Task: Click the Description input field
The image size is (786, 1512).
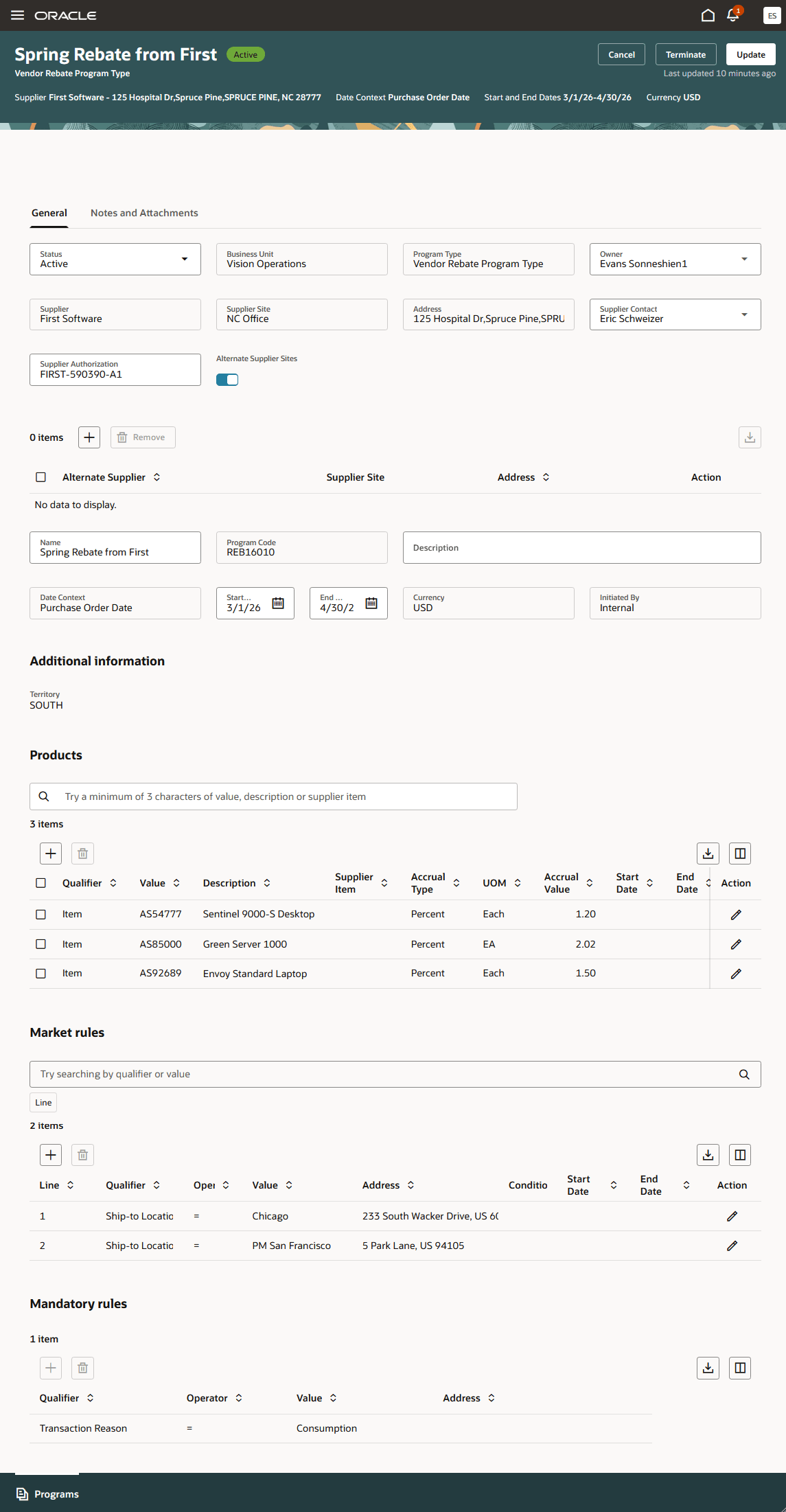Action: coord(581,548)
